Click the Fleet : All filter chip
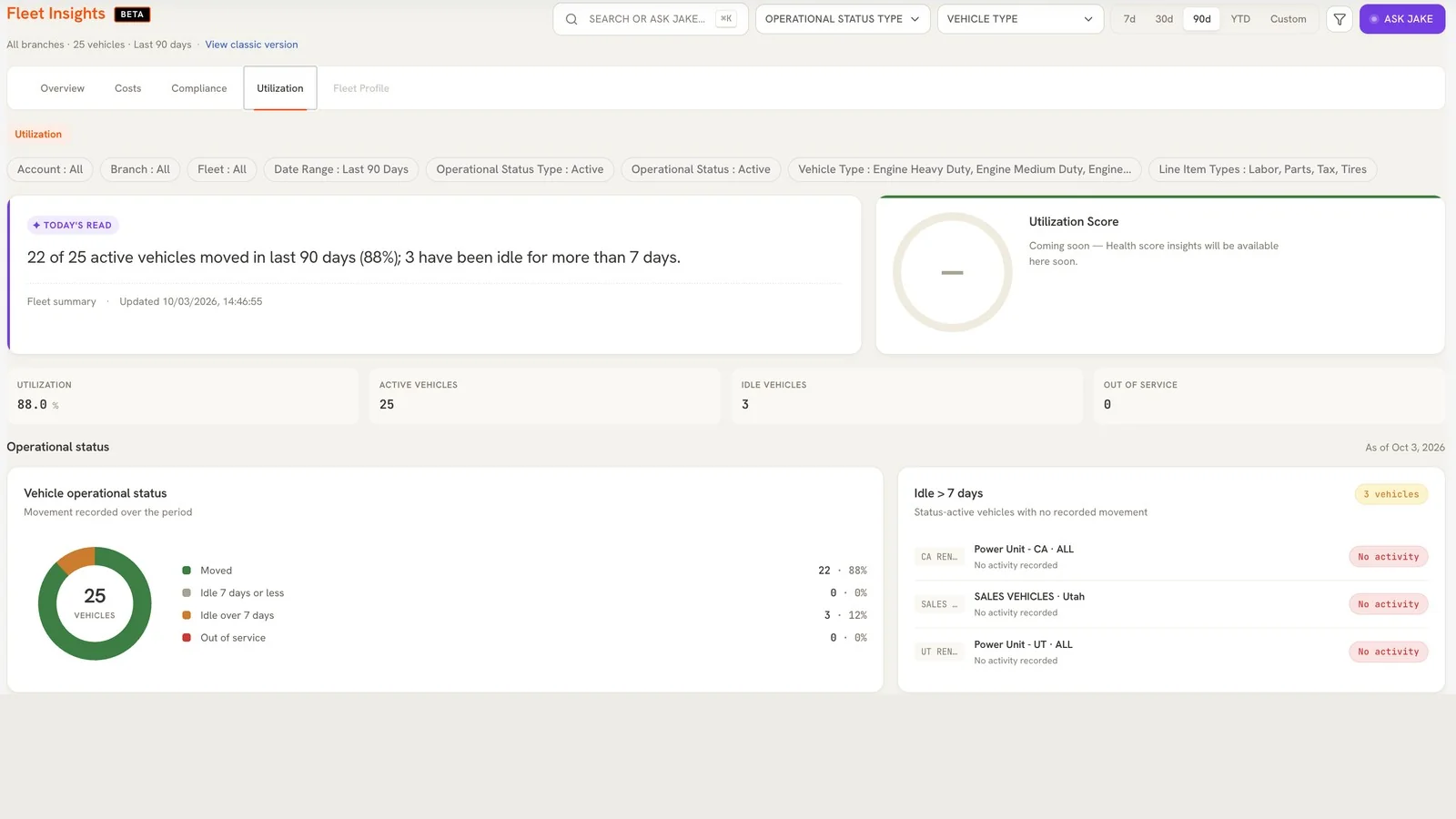Screen dimensions: 1456x819 click(x=222, y=169)
